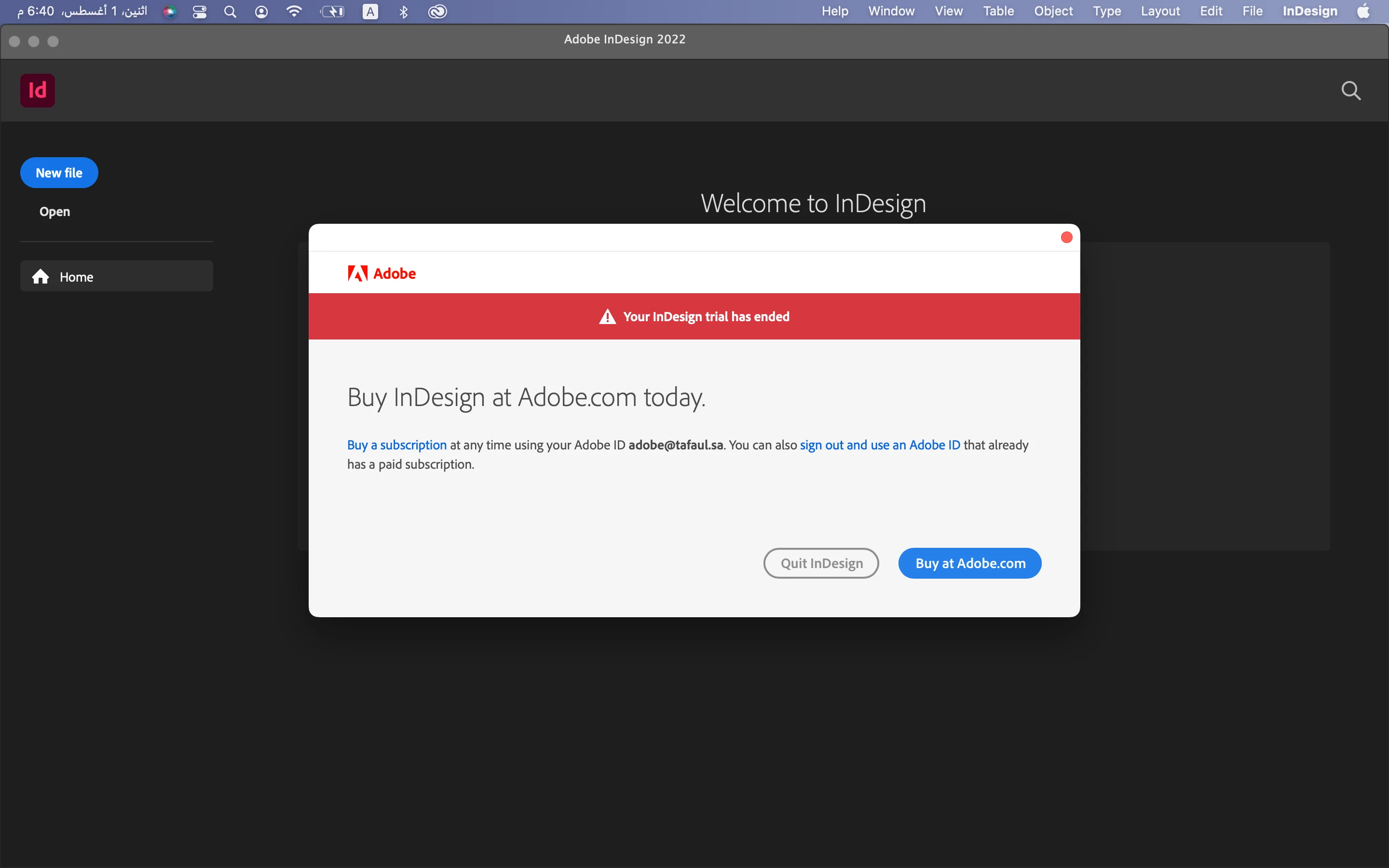Click 'sign out and use an Adobe ID' link

click(879, 445)
